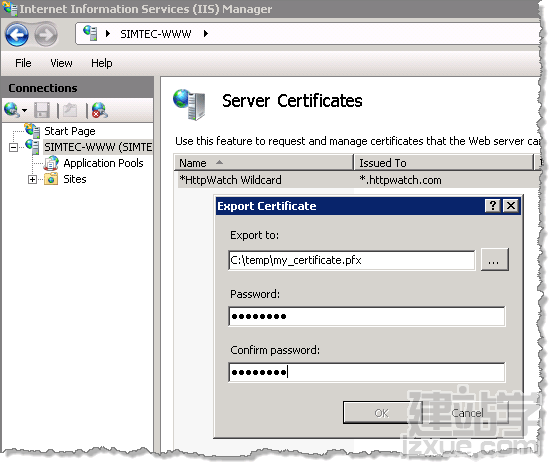
Task: Open the File menu
Action: point(23,63)
